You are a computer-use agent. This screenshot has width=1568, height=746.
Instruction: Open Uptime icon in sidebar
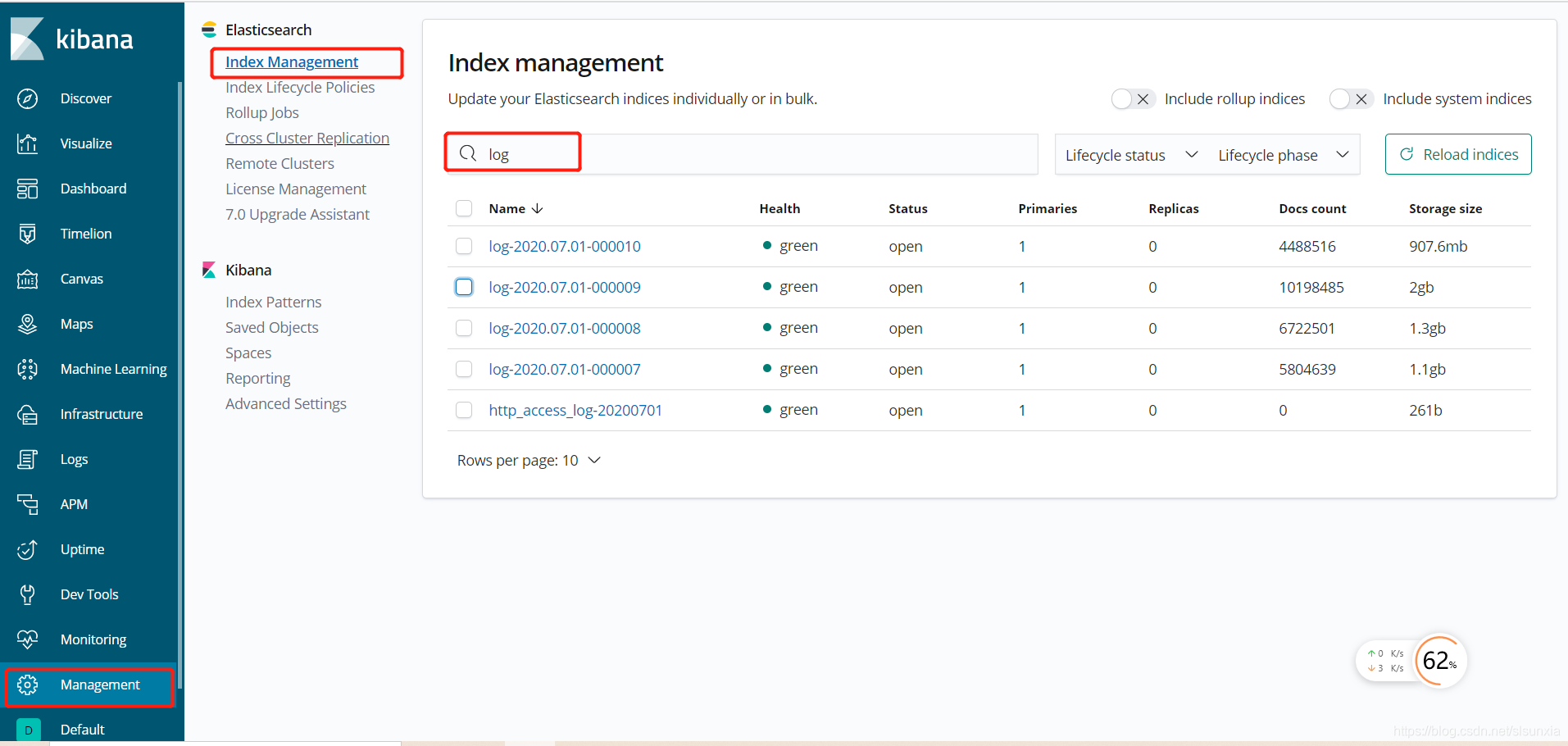(x=27, y=549)
